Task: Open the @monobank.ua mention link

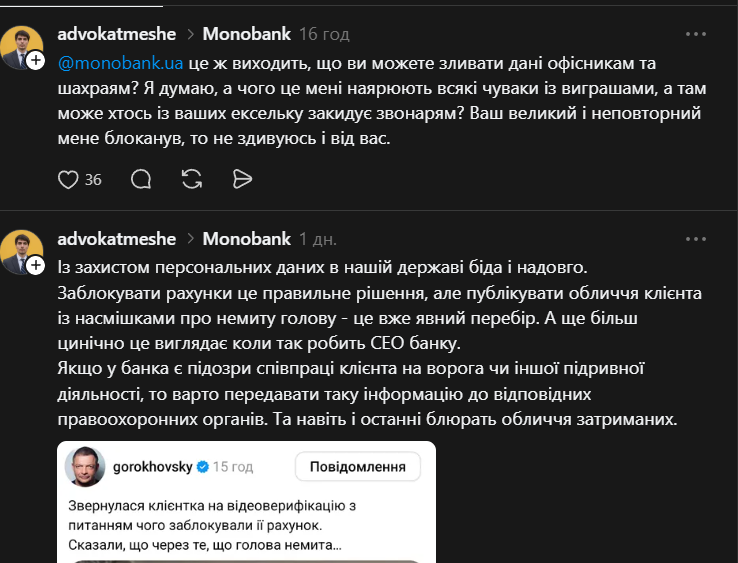Action: tap(121, 62)
